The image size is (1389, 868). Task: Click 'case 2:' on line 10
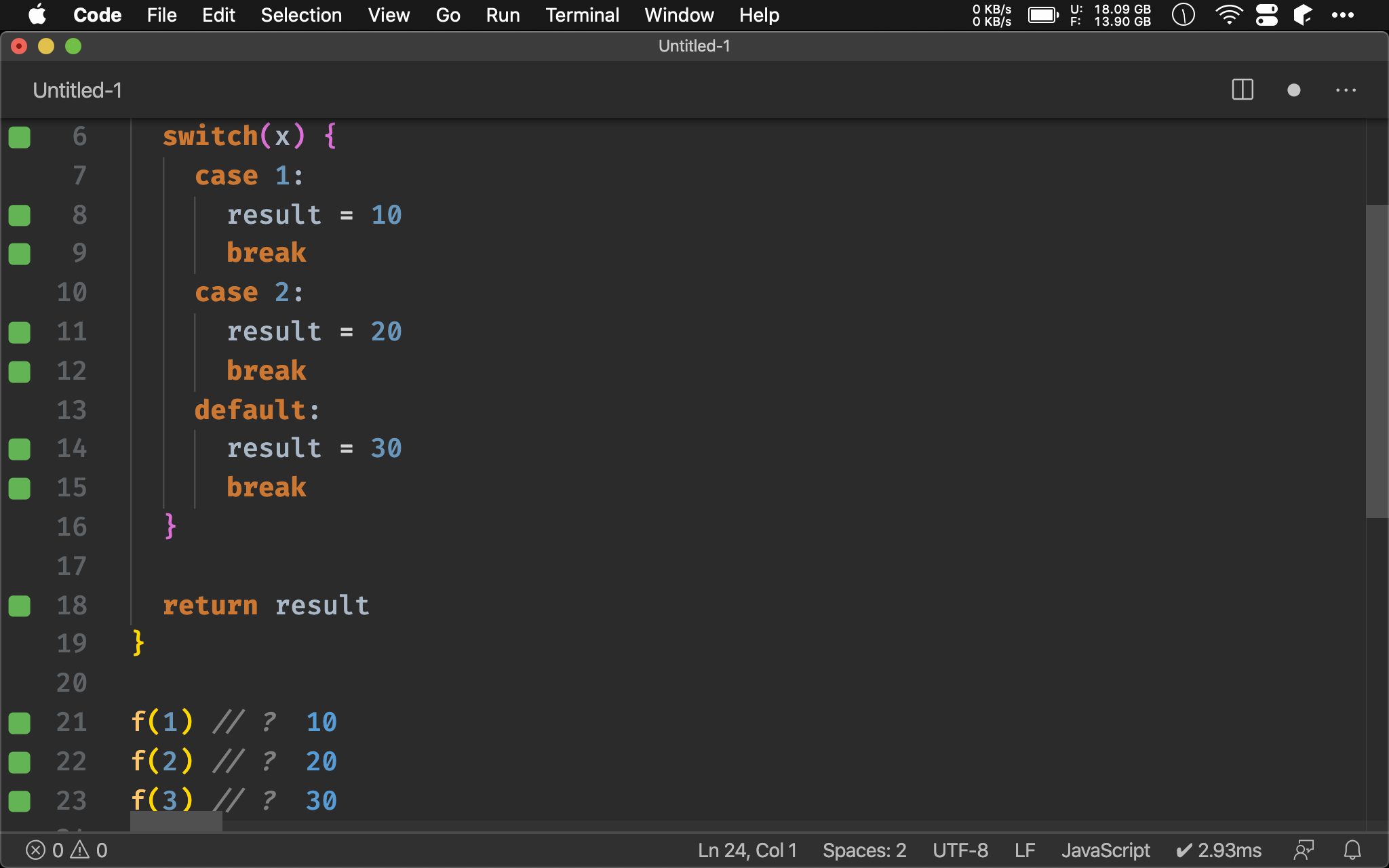(x=249, y=292)
